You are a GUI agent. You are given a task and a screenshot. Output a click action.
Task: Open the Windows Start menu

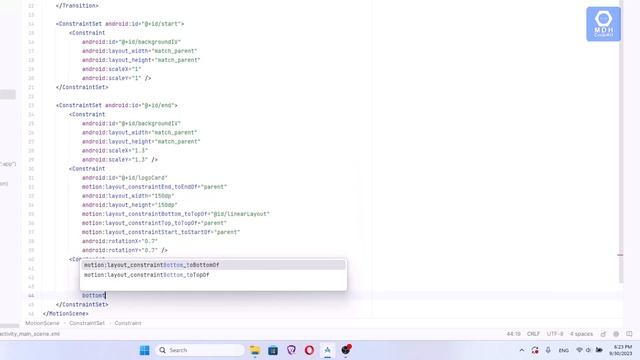pos(144,350)
